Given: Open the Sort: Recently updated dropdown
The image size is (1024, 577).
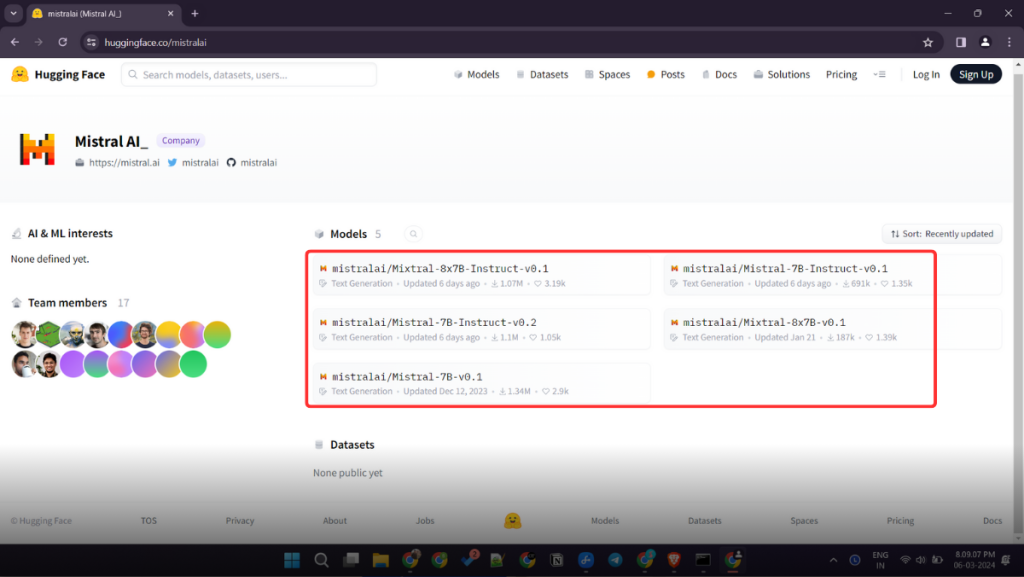Looking at the screenshot, I should [941, 234].
